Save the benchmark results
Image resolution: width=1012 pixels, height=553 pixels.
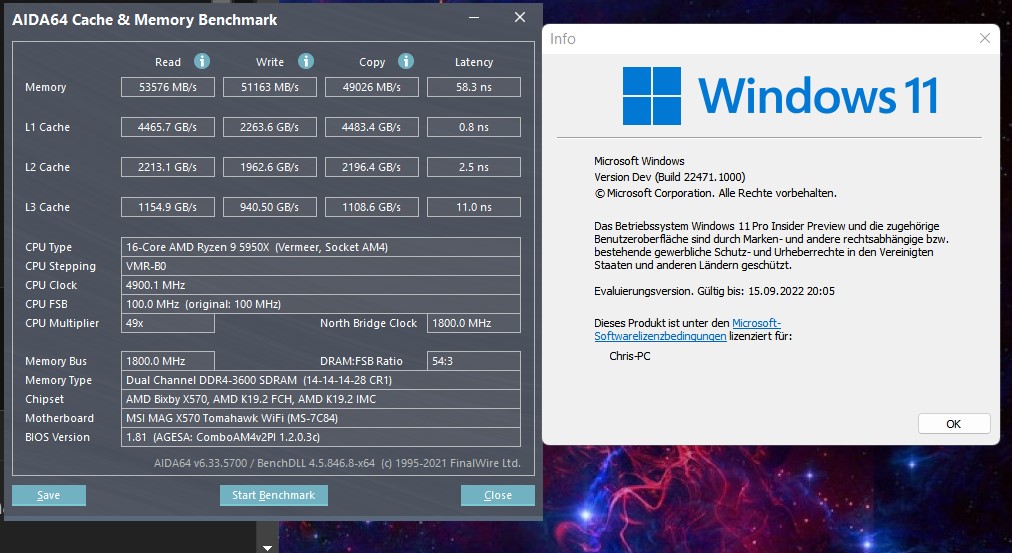pos(48,495)
